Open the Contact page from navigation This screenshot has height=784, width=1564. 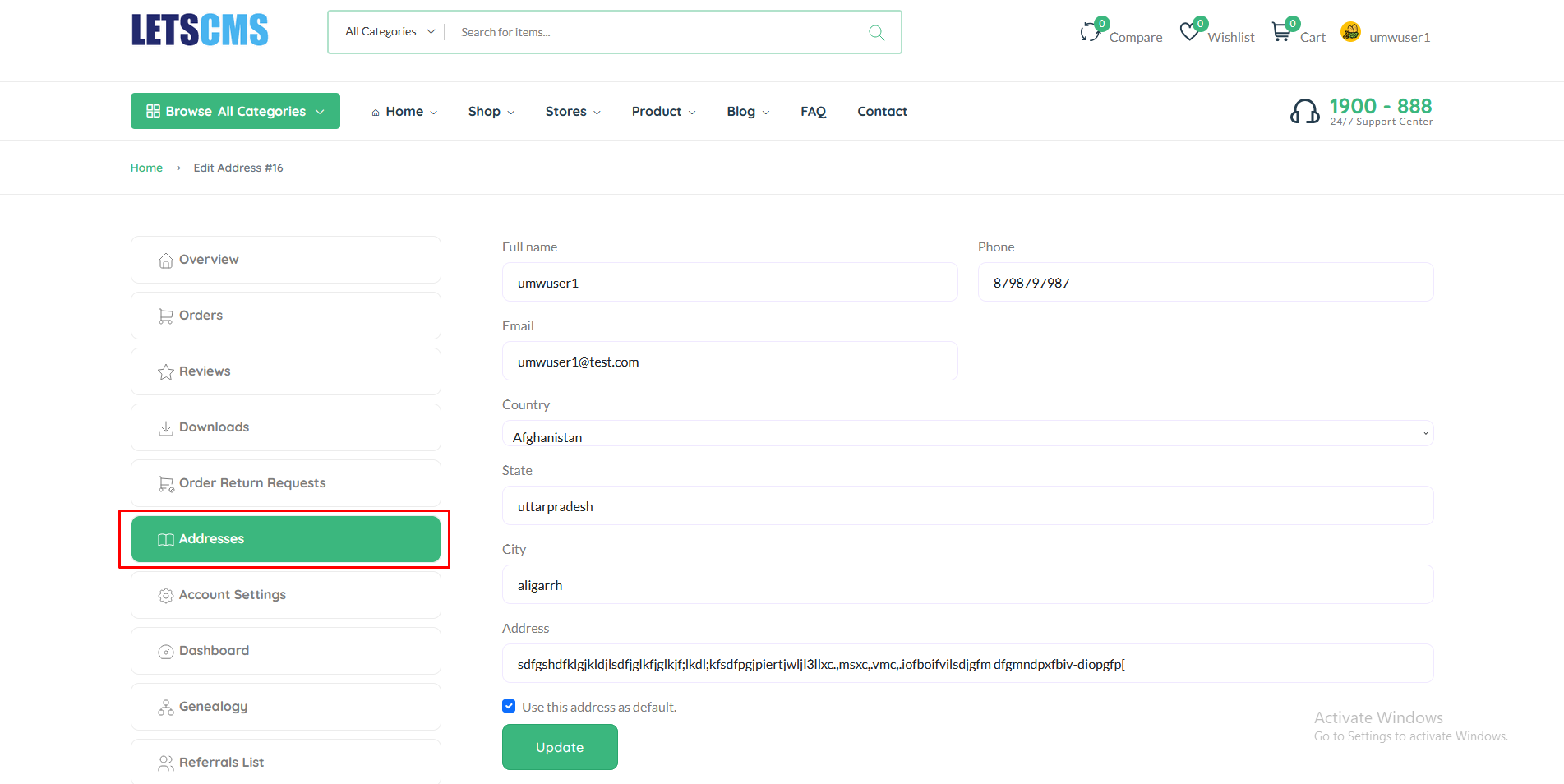coord(882,111)
